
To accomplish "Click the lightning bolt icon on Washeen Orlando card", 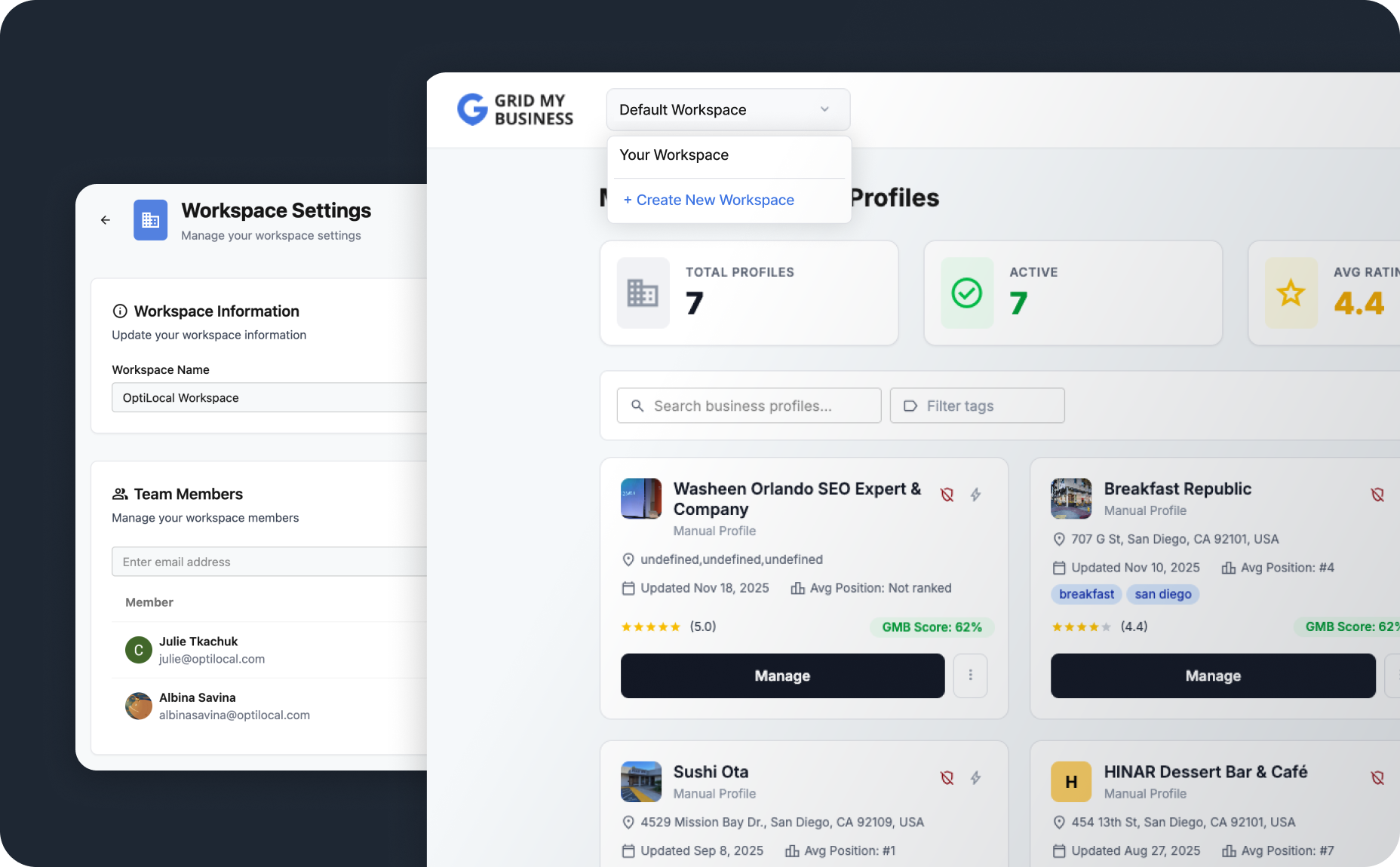I will pyautogui.click(x=976, y=495).
